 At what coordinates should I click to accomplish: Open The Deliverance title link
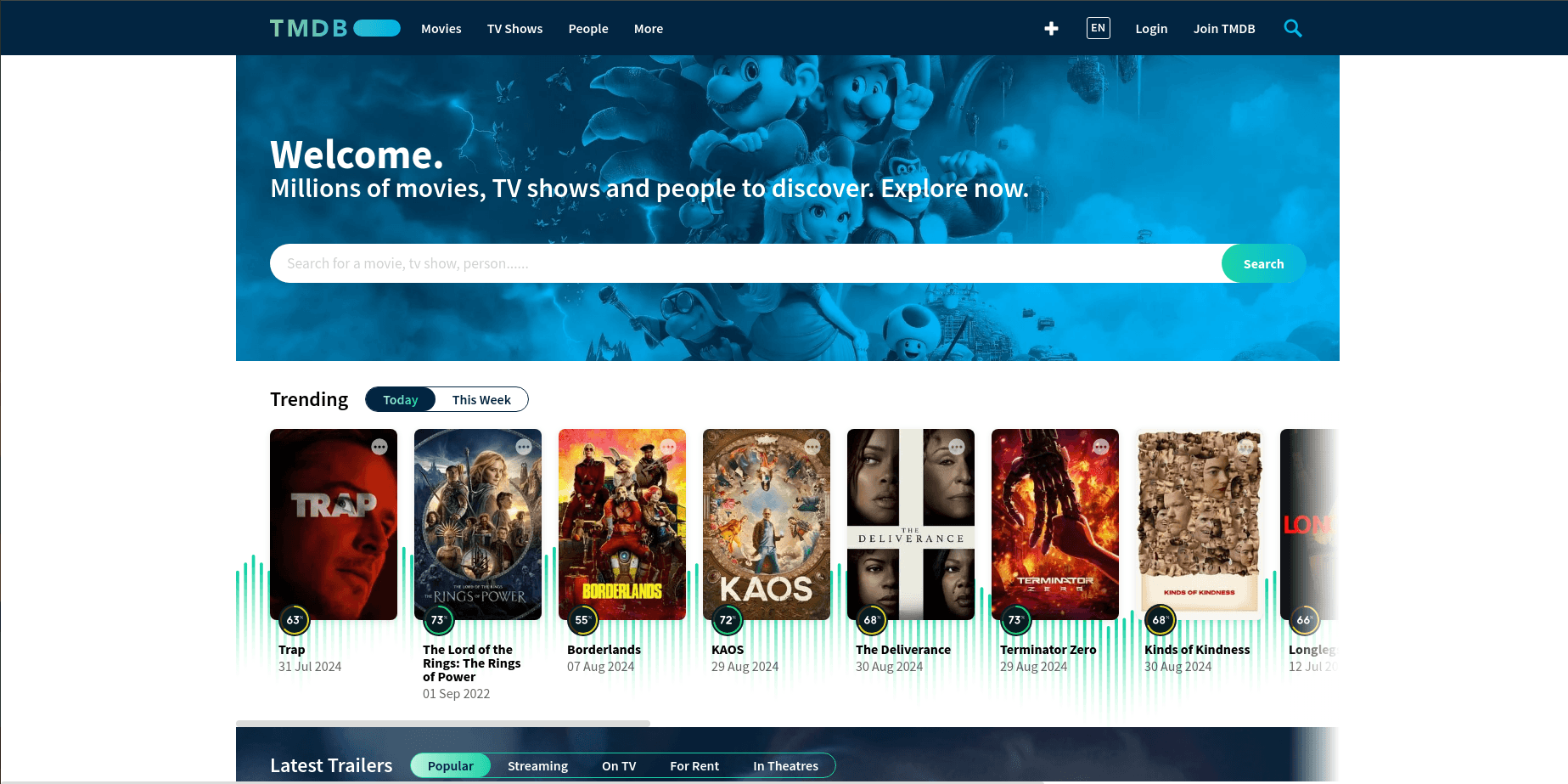coord(903,650)
